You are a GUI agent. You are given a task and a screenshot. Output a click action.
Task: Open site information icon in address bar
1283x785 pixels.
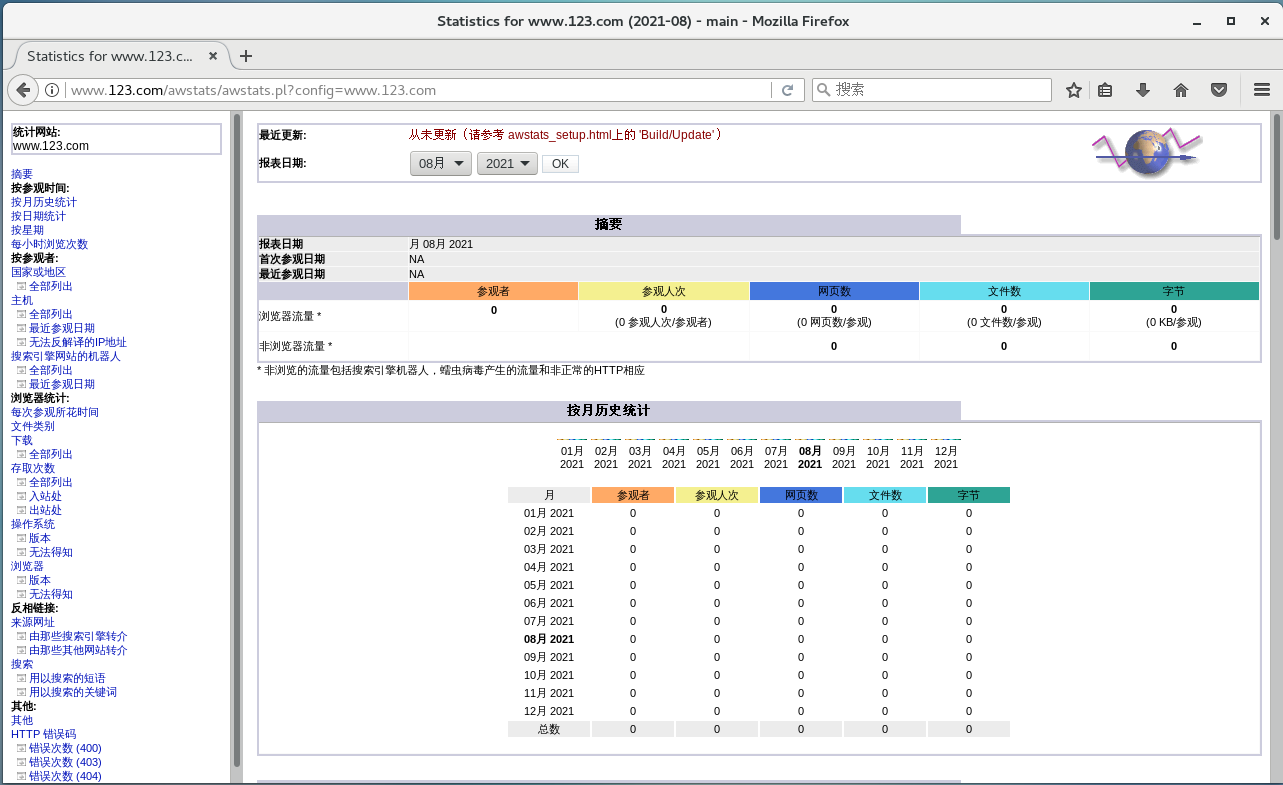[x=53, y=90]
